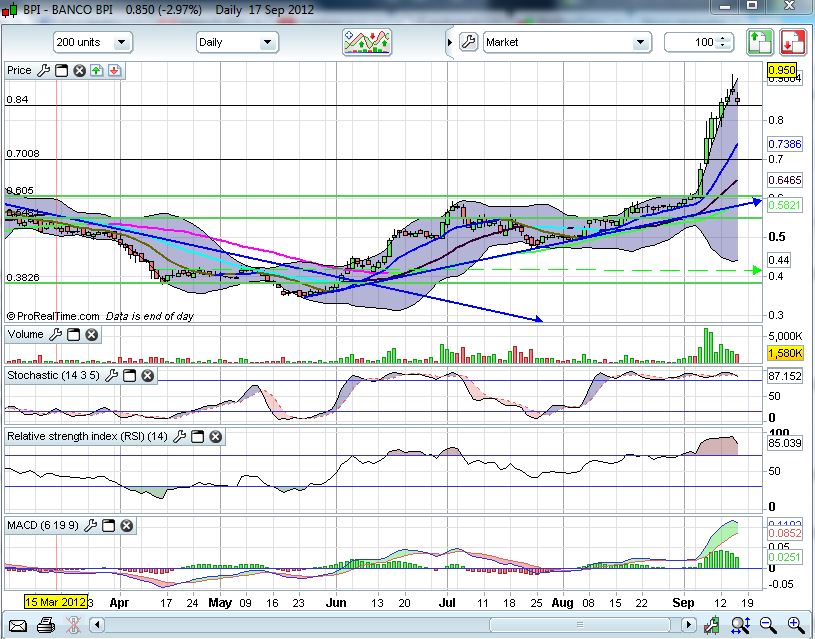Click the green up arrow in Price panel
This screenshot has height=639, width=815.
point(97,71)
